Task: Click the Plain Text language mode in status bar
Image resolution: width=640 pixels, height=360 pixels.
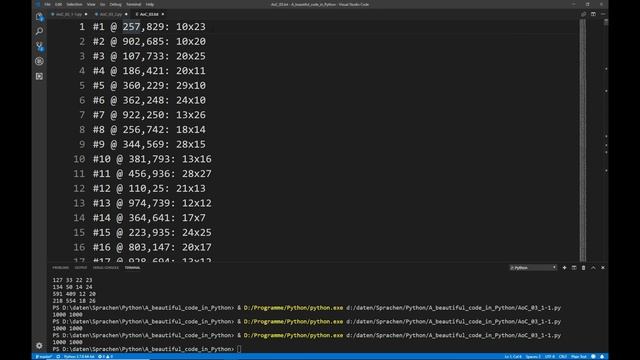Action: (x=579, y=356)
